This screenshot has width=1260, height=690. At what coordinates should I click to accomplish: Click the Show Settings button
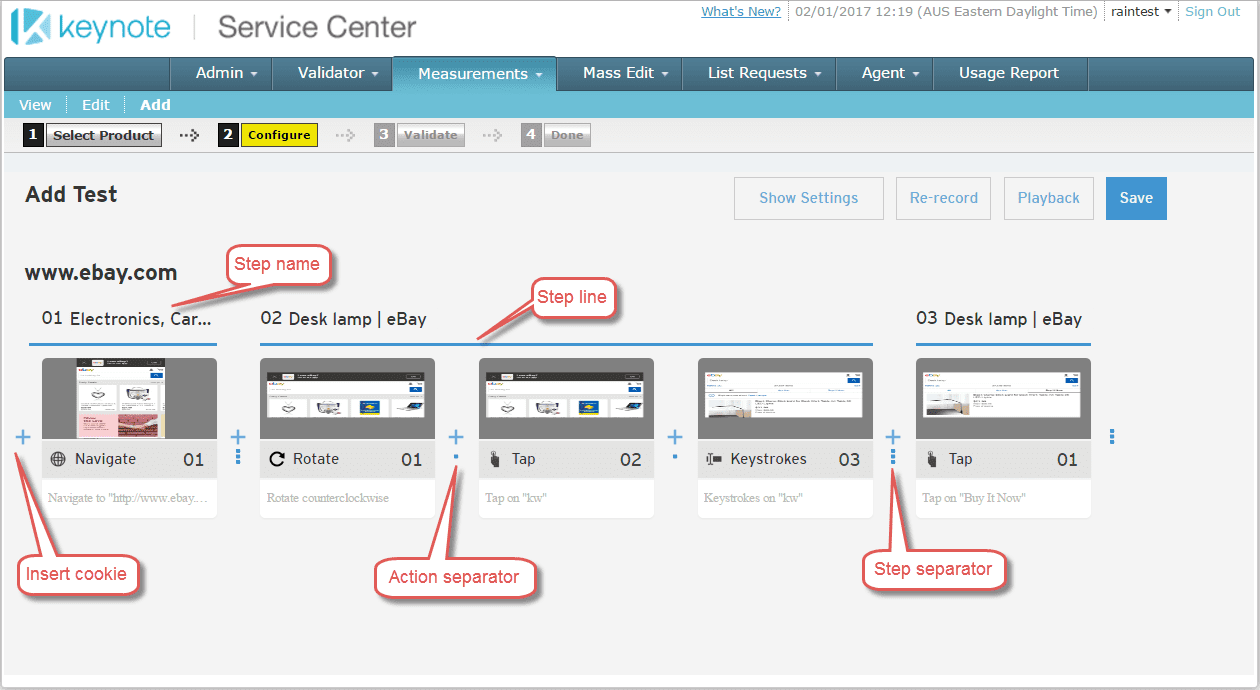tap(809, 198)
